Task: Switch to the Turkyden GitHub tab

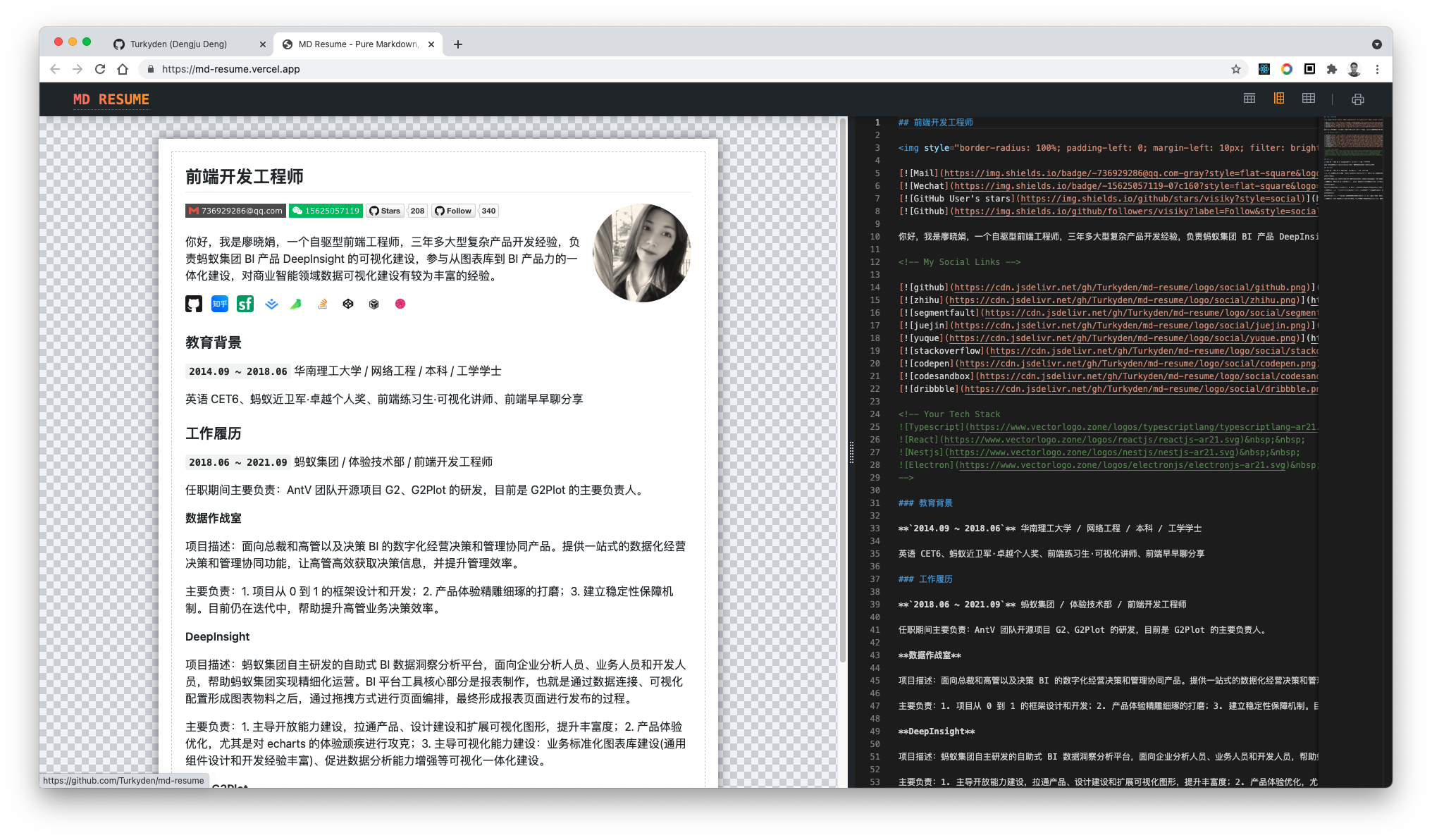Action: 180,44
